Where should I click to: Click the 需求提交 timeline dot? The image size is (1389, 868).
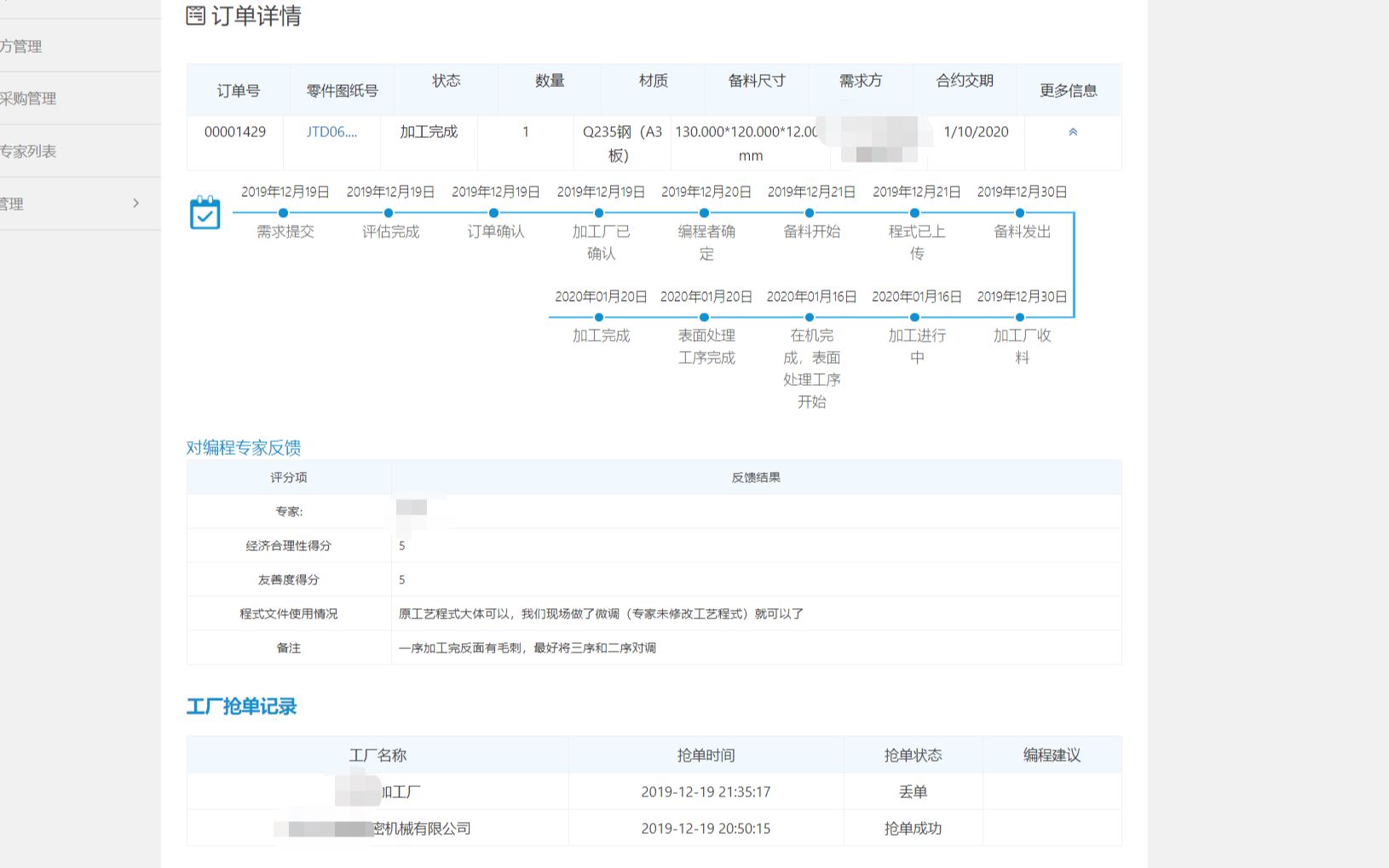pyautogui.click(x=283, y=212)
